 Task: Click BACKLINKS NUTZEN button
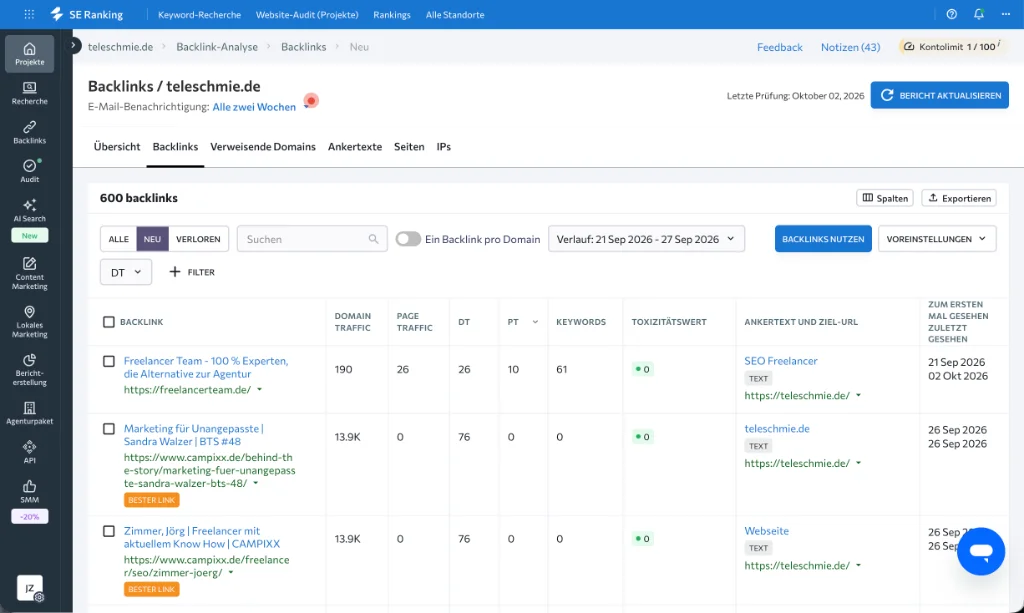pos(823,239)
